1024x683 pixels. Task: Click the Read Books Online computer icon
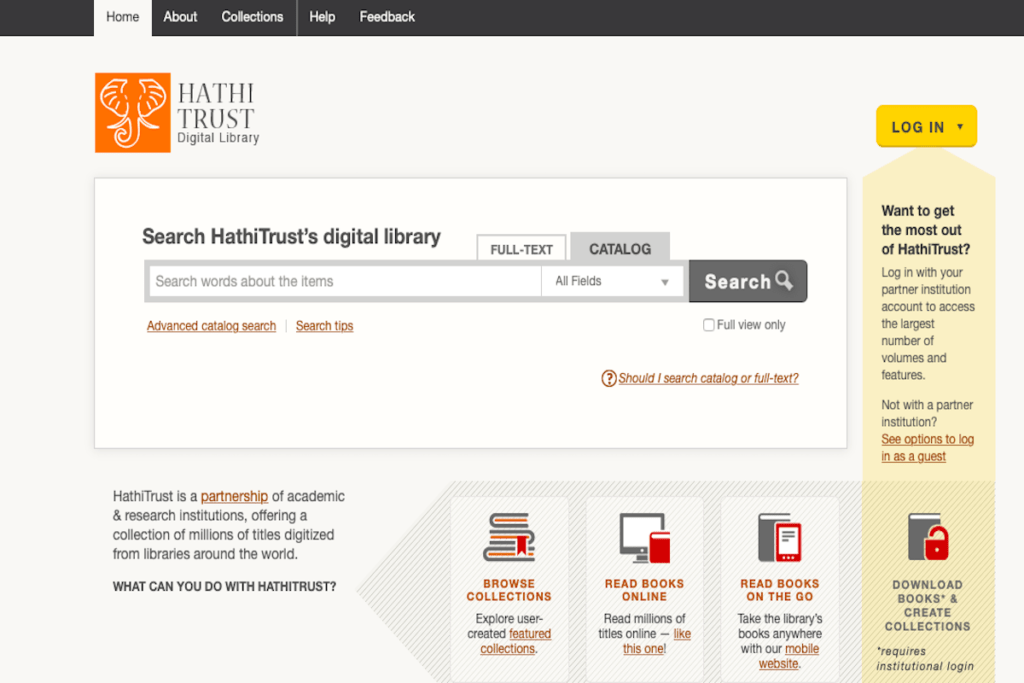click(x=644, y=537)
